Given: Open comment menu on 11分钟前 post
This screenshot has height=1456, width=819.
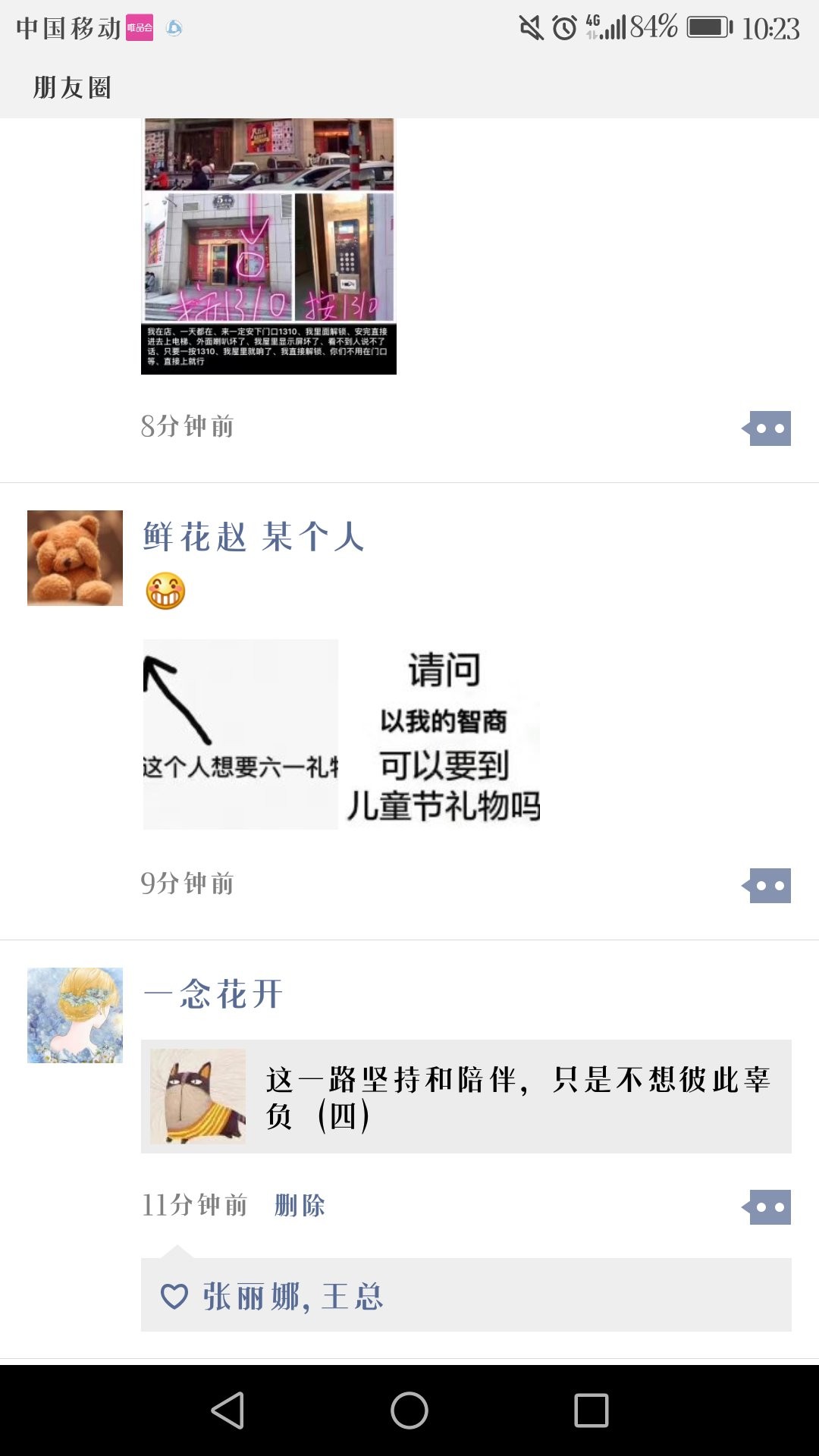Looking at the screenshot, I should point(767,1207).
